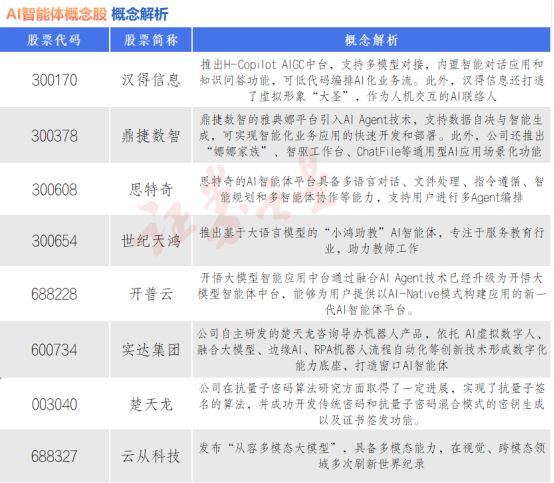The height and width of the screenshot is (483, 554).
Task: Click stock name 世纪天鸿
Action: tap(151, 241)
